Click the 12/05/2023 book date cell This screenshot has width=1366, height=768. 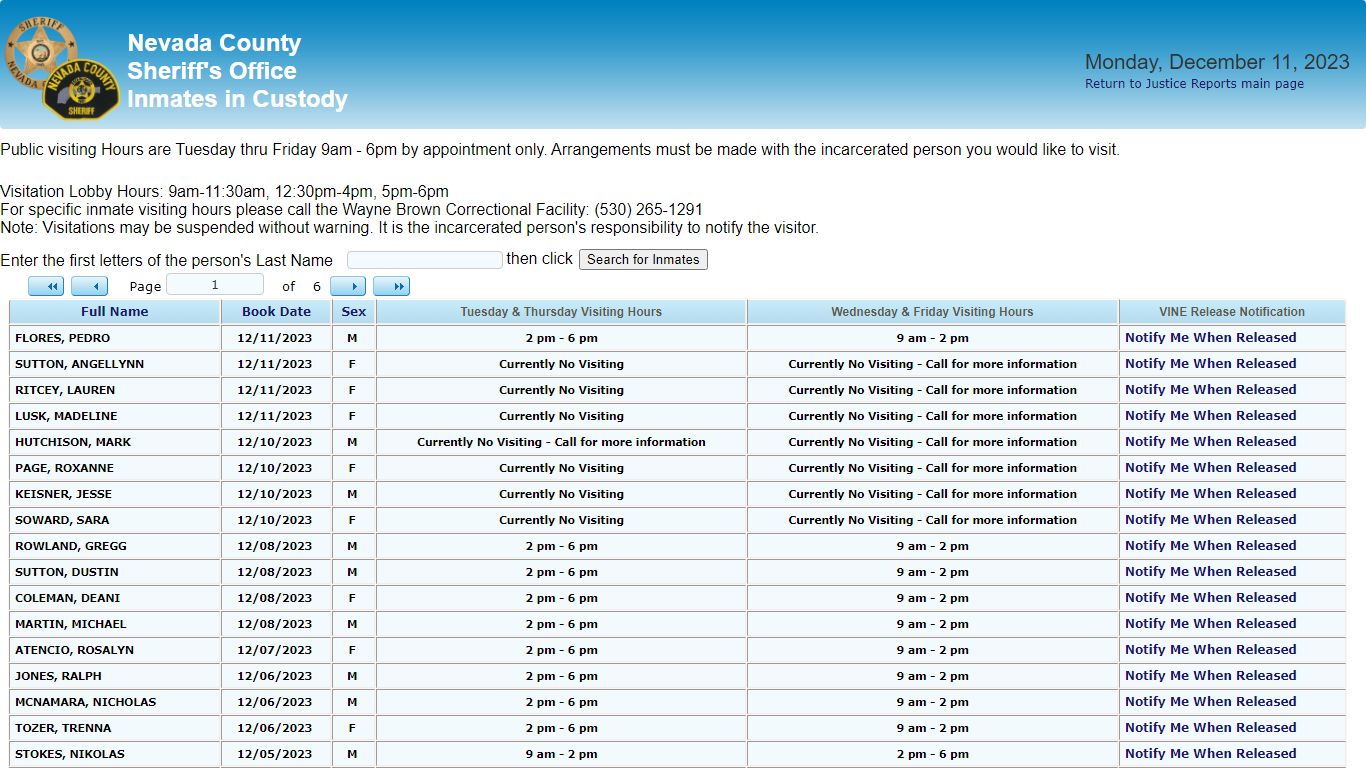(x=274, y=754)
